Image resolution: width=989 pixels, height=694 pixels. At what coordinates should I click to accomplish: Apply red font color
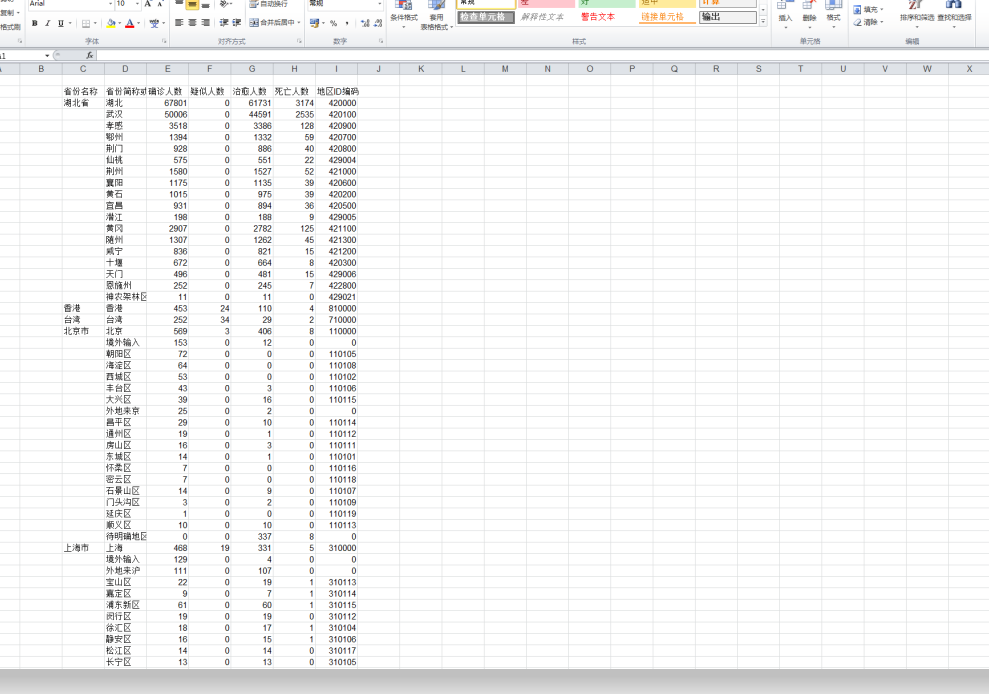129,23
